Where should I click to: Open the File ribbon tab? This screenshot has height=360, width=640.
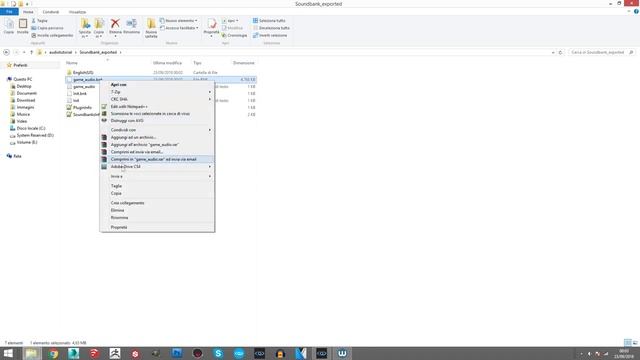click(9, 12)
